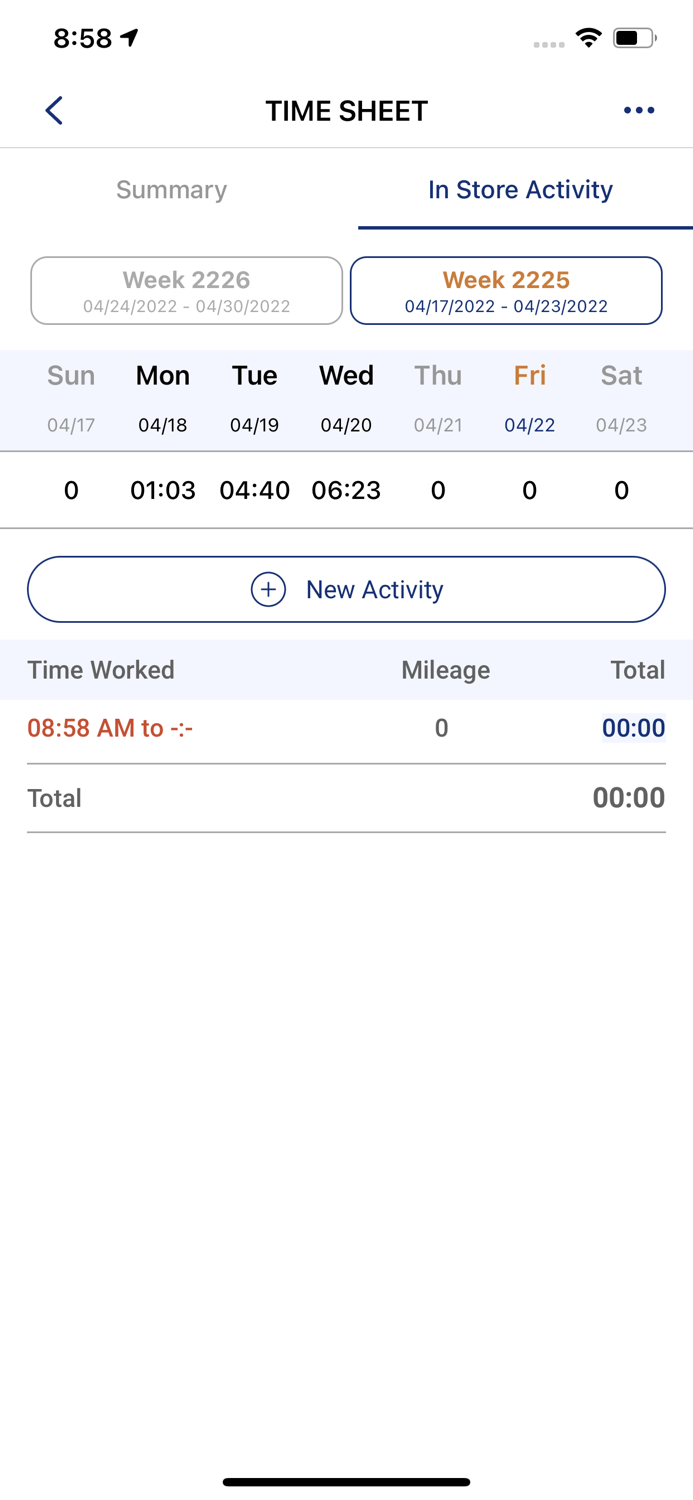Tap the Wi-Fi icon in status bar
Screen dimensions: 693x1500
pos(588,37)
